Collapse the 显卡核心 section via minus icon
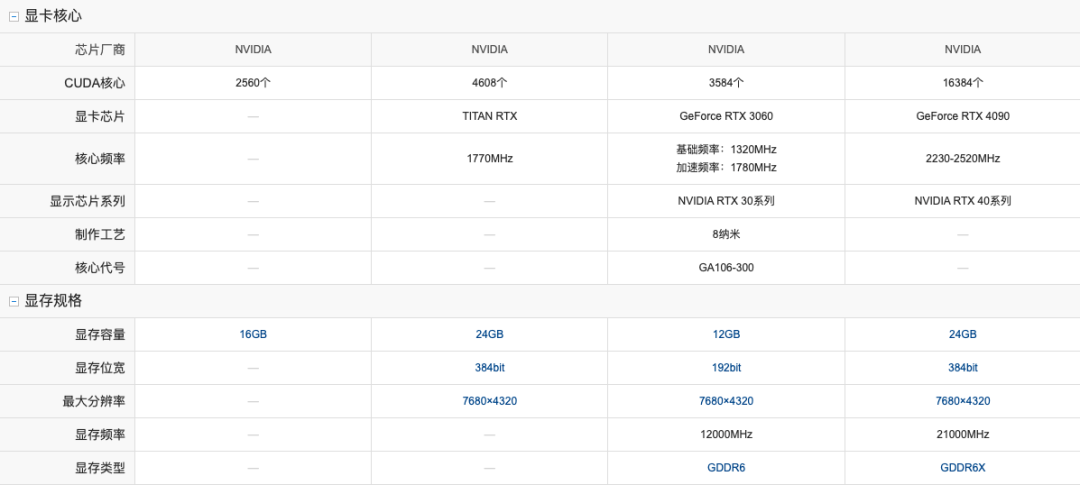1080x485 pixels. tap(14, 17)
